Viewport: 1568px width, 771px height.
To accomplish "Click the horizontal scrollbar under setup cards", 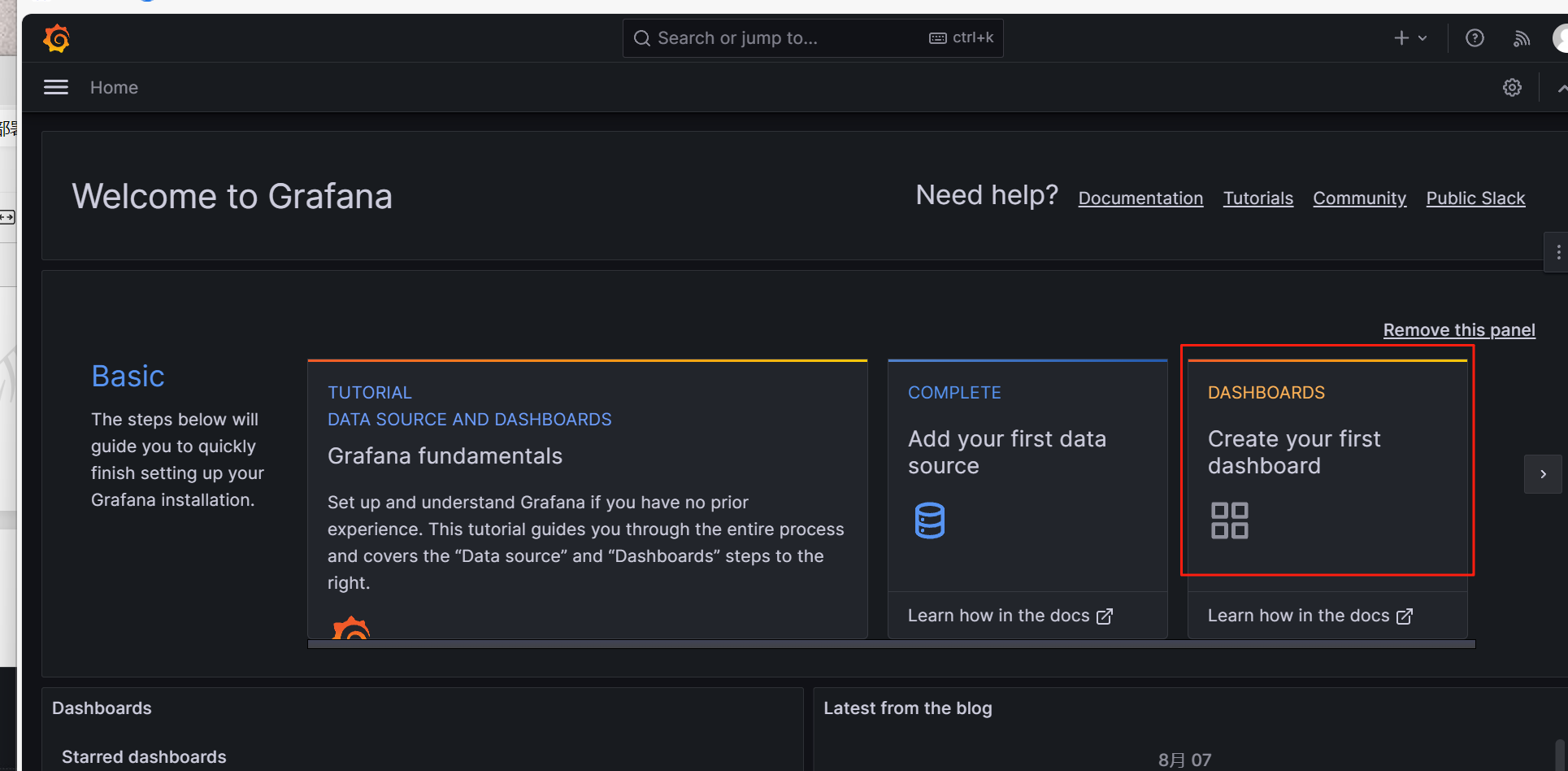I will (891, 644).
